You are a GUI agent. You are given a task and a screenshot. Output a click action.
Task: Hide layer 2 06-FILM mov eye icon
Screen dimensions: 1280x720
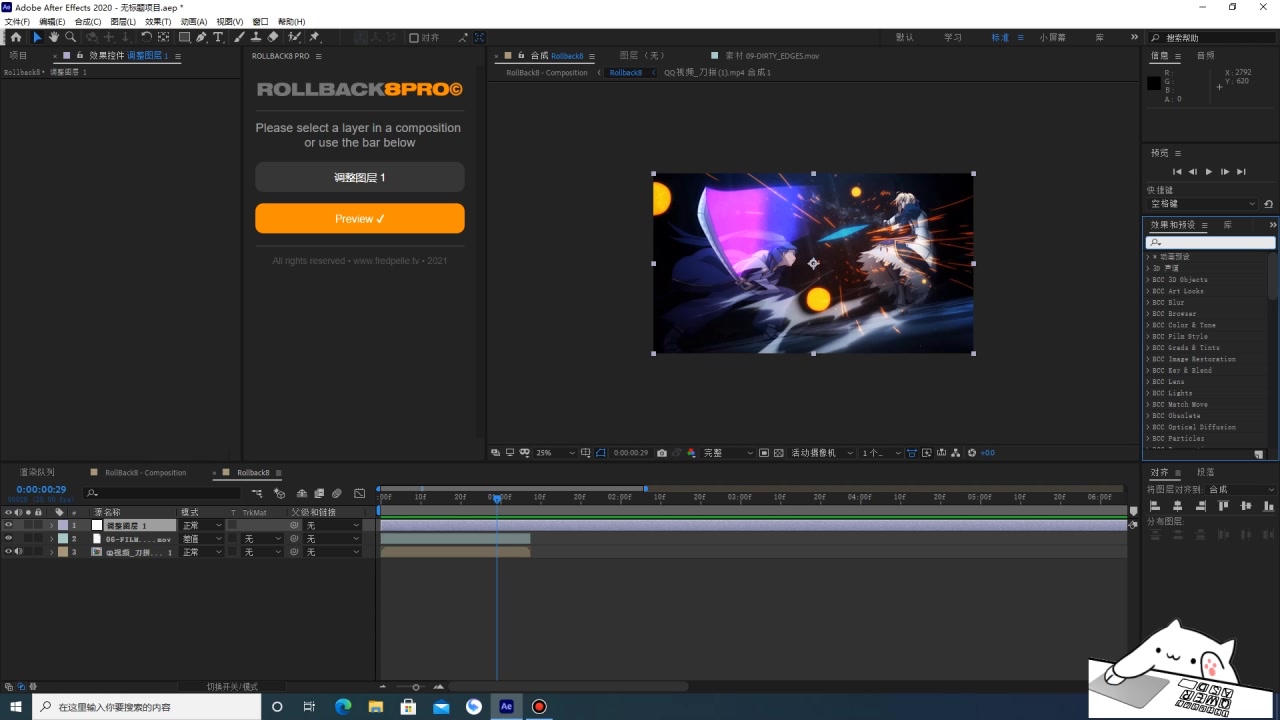8,538
